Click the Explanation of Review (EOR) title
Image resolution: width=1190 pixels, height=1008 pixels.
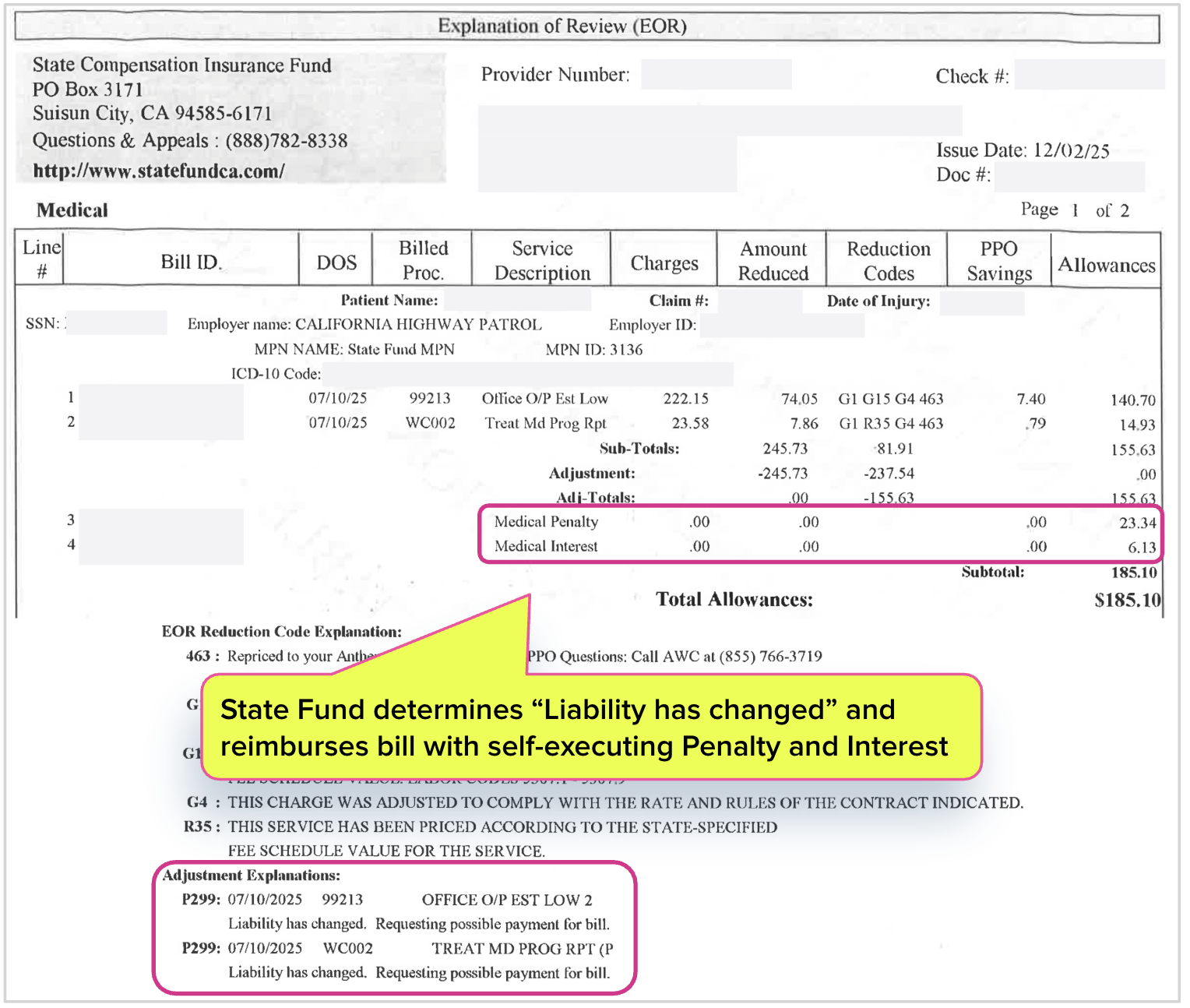click(x=562, y=26)
